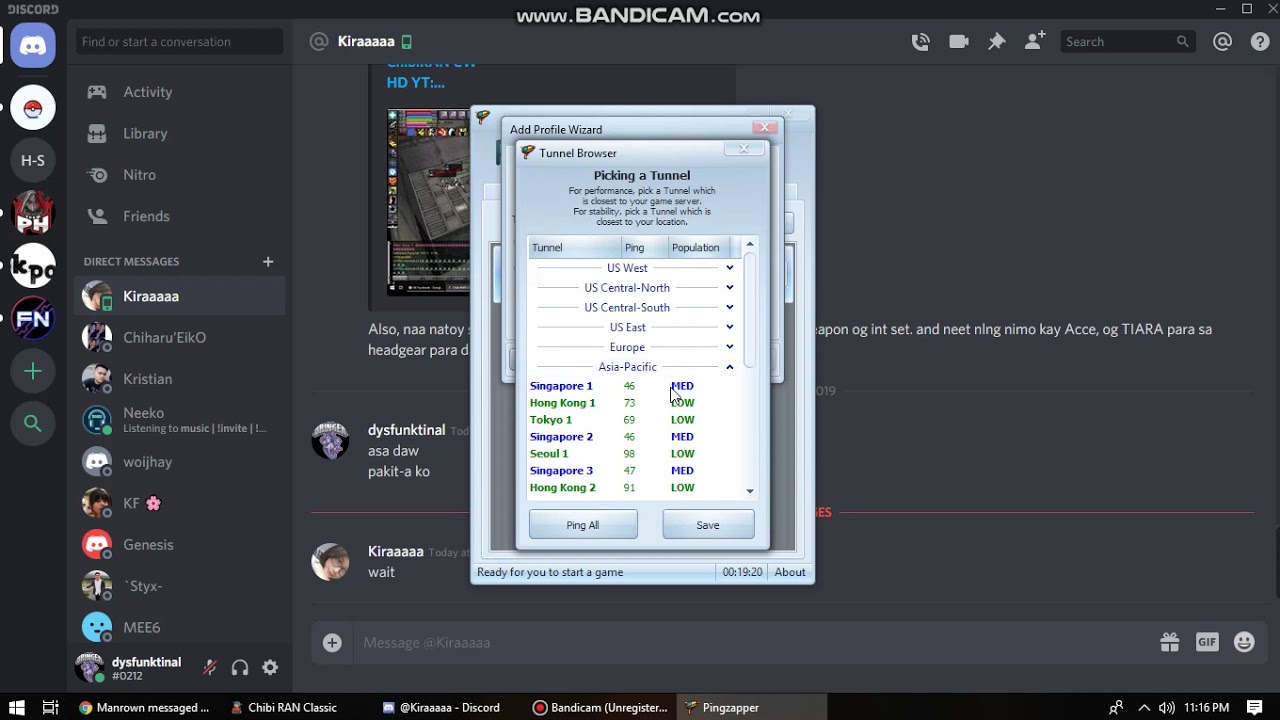This screenshot has height=720, width=1280.
Task: Open DM with Chiharu'EiKO
Action: pos(180,338)
